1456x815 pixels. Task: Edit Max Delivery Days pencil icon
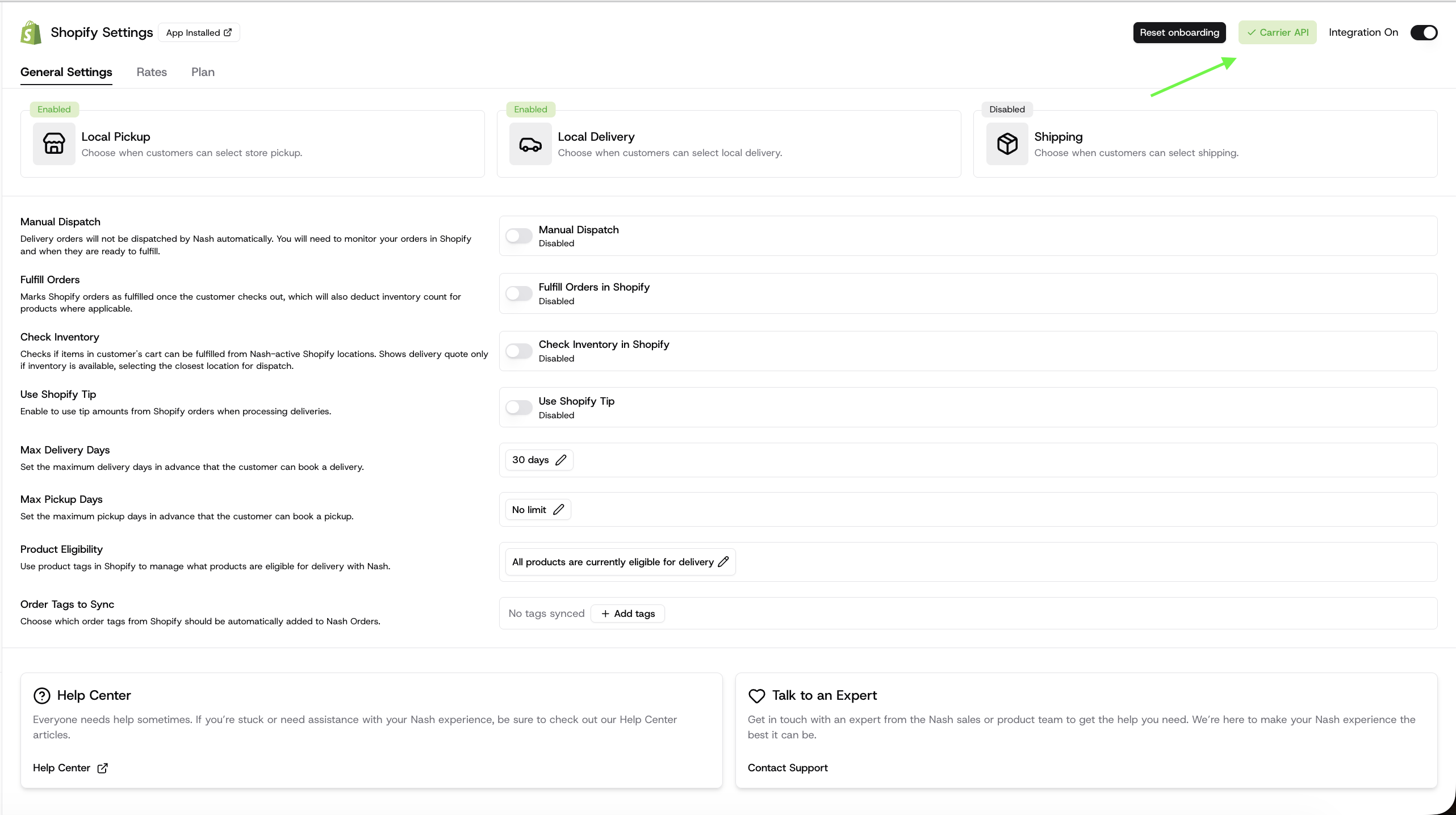pos(561,460)
